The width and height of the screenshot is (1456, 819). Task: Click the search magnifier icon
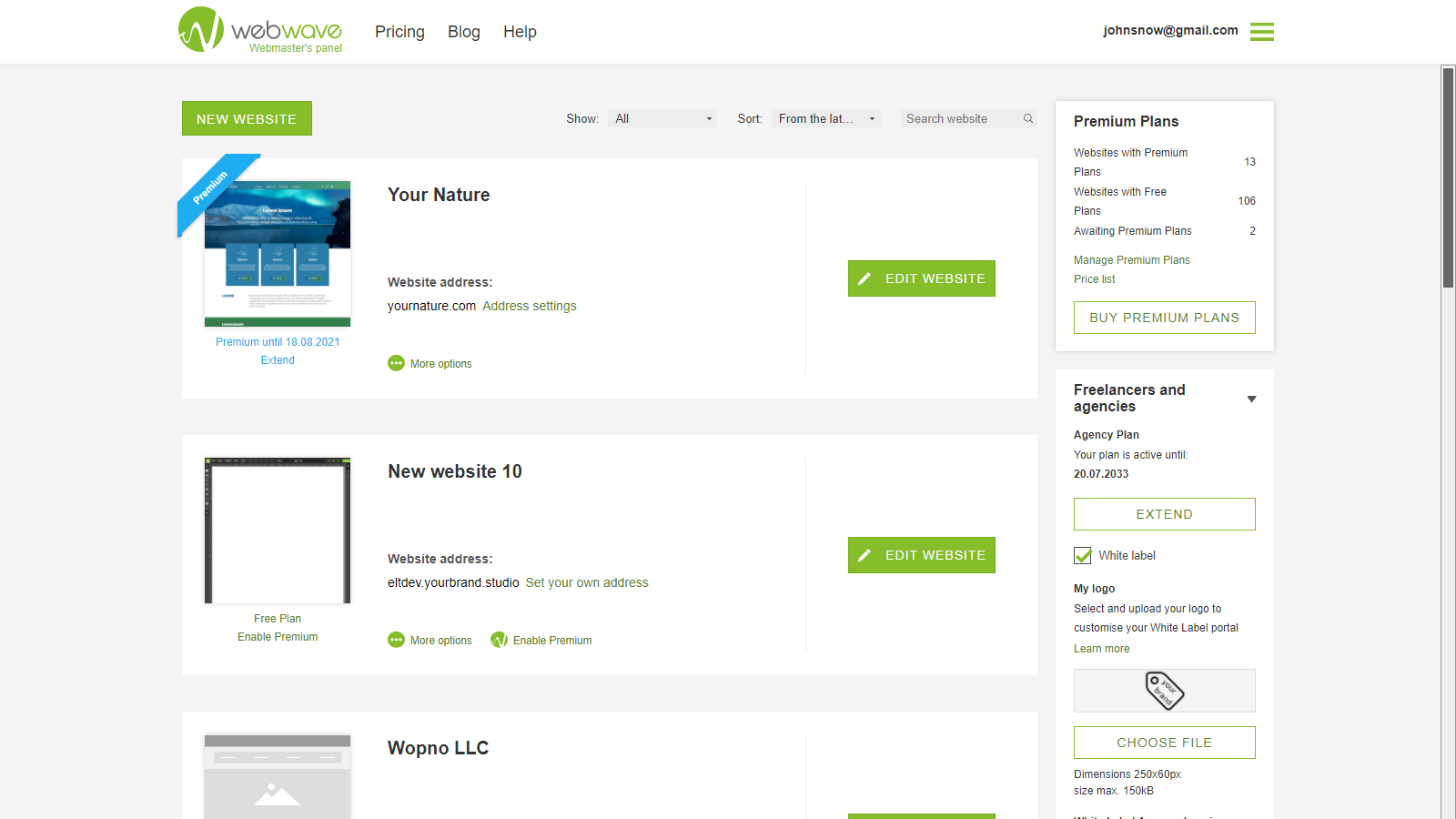pyautogui.click(x=1027, y=118)
